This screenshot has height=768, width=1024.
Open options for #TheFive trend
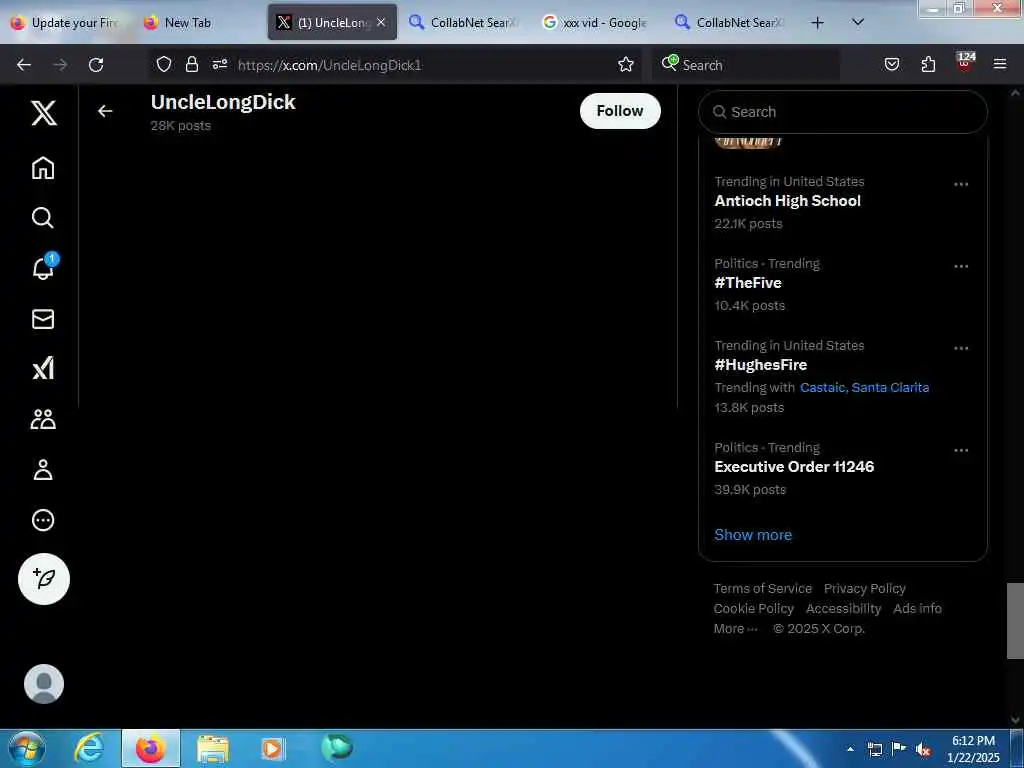961,266
